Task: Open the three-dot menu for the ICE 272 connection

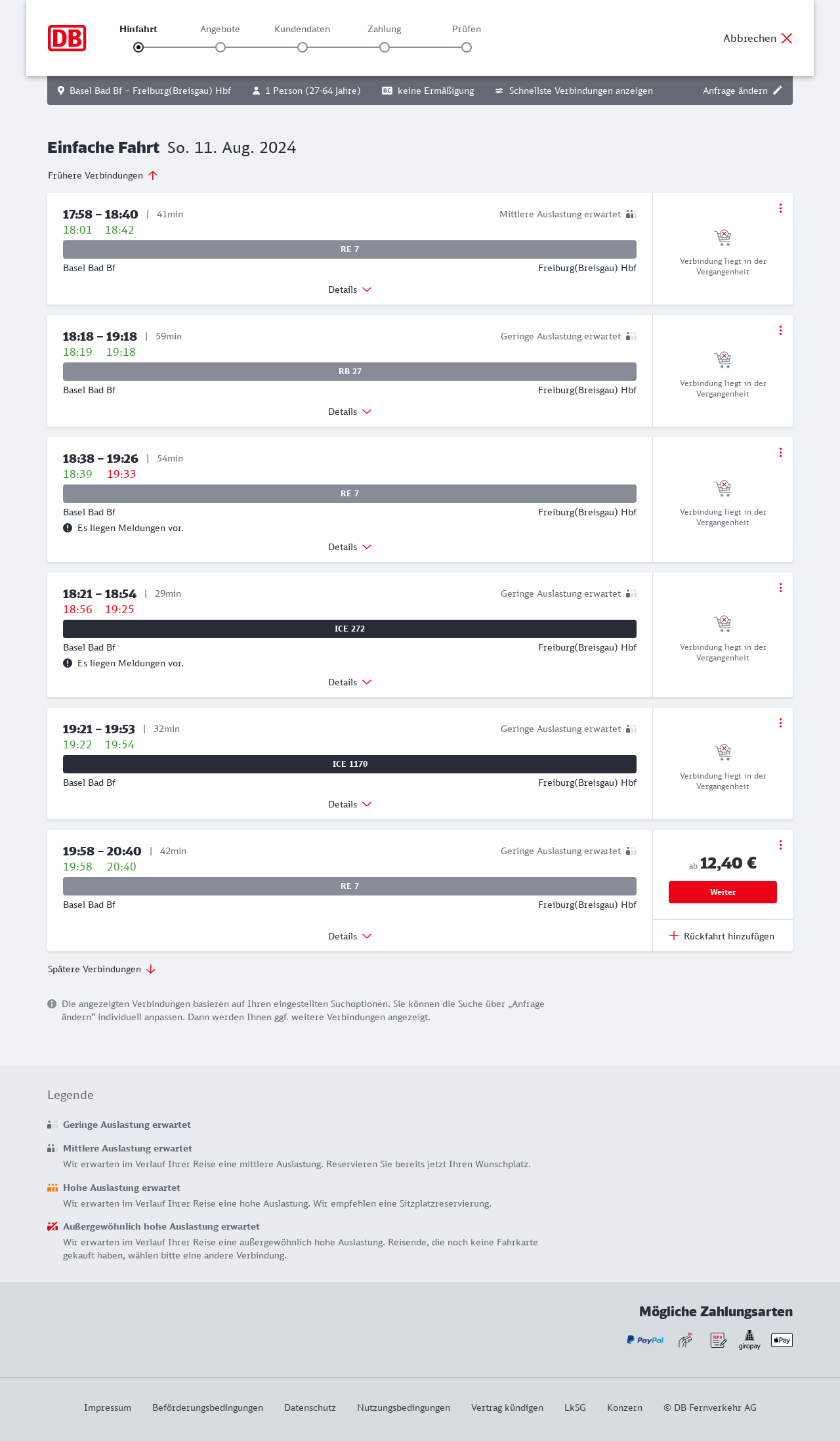Action: [780, 588]
